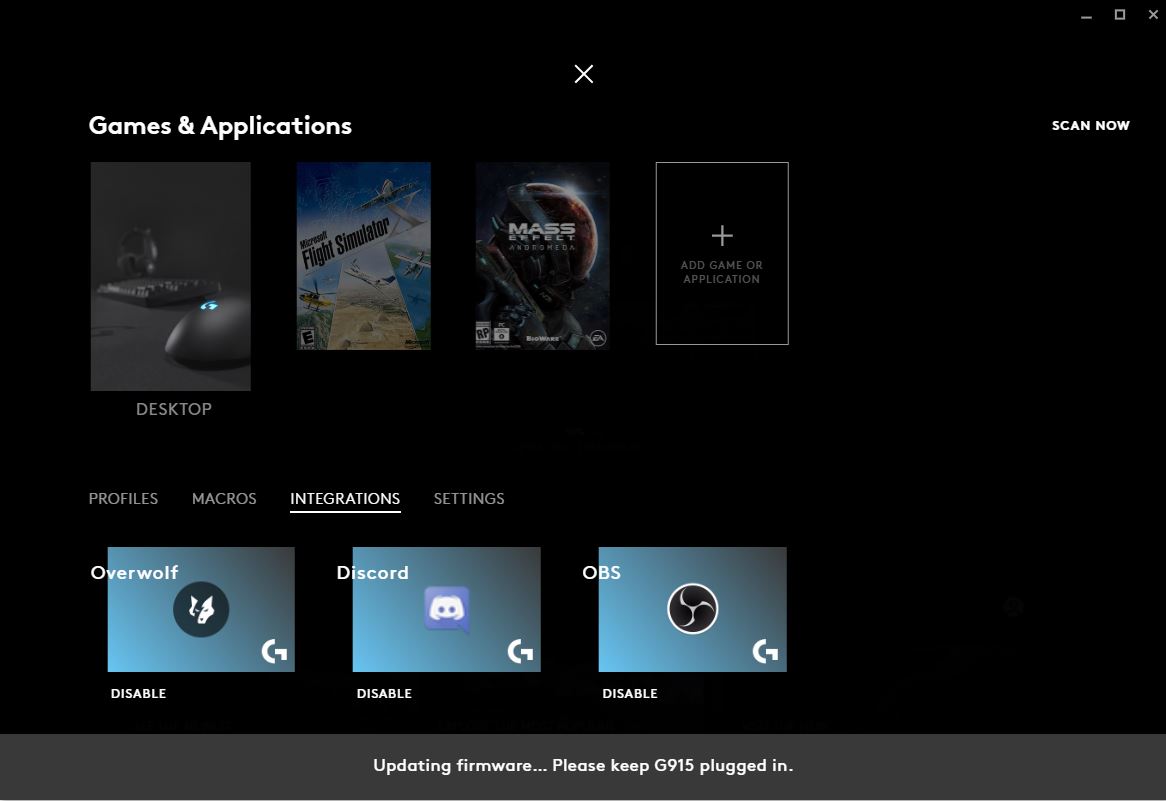Click the Overwolf wolf logo icon
1166x801 pixels.
tap(201, 609)
